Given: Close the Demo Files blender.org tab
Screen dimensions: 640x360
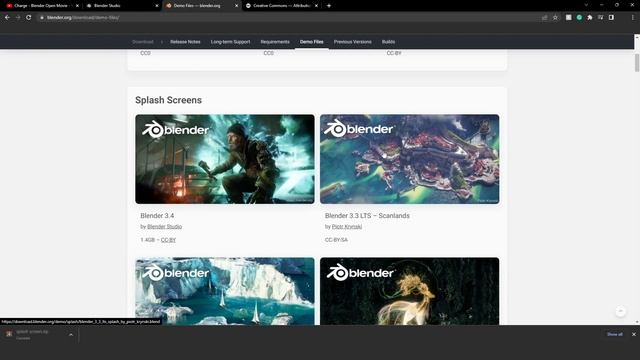Looking at the screenshot, I should (x=236, y=6).
